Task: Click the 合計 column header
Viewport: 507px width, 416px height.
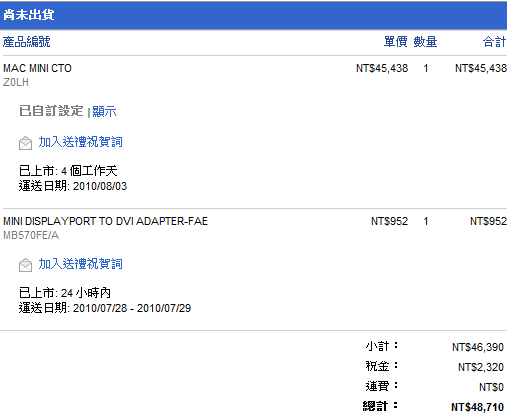Action: pos(495,42)
